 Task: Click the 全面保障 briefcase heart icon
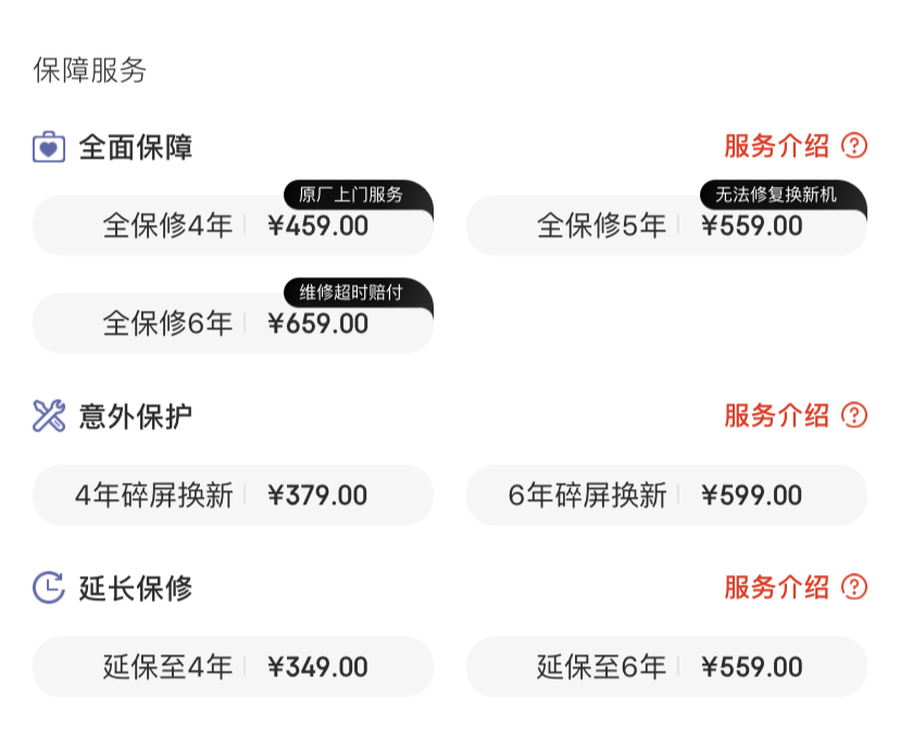point(49,147)
